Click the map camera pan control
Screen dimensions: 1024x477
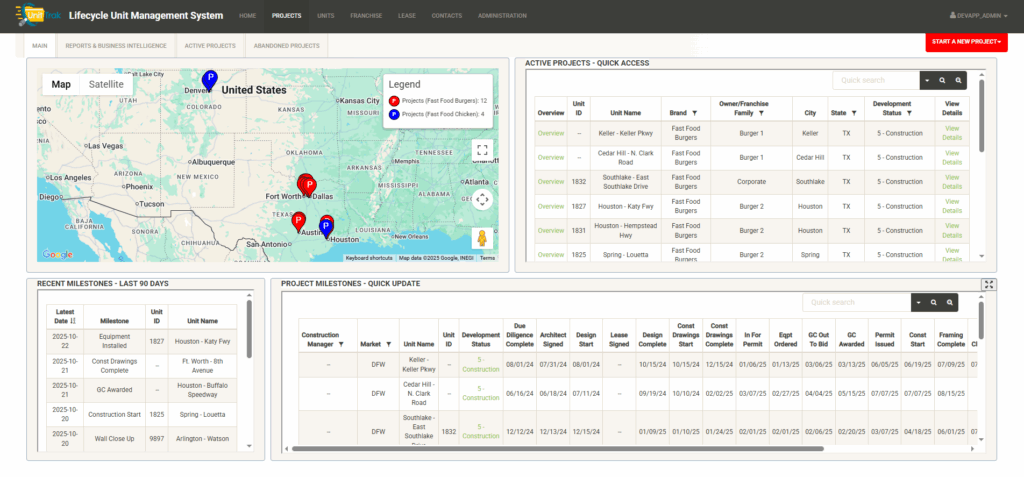pos(482,199)
